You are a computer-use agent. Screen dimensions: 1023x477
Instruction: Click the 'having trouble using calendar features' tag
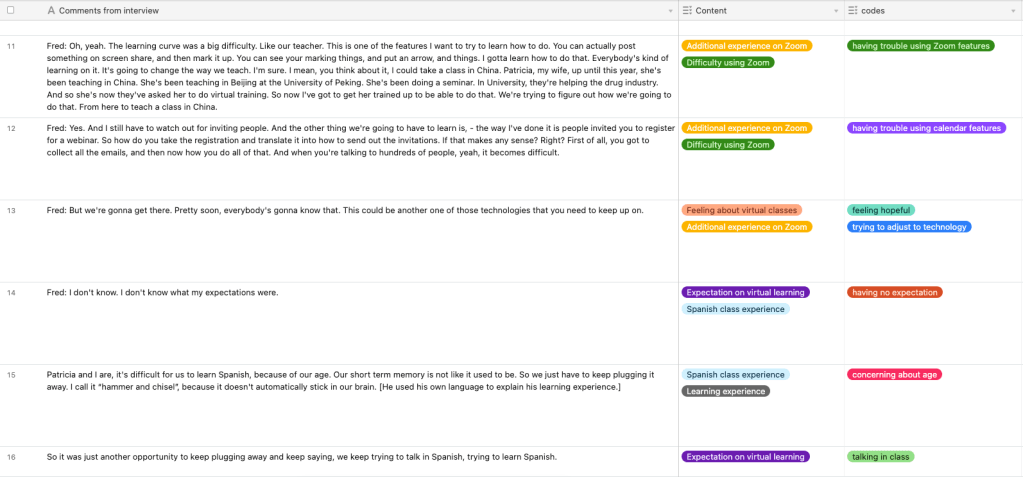[x=925, y=128]
